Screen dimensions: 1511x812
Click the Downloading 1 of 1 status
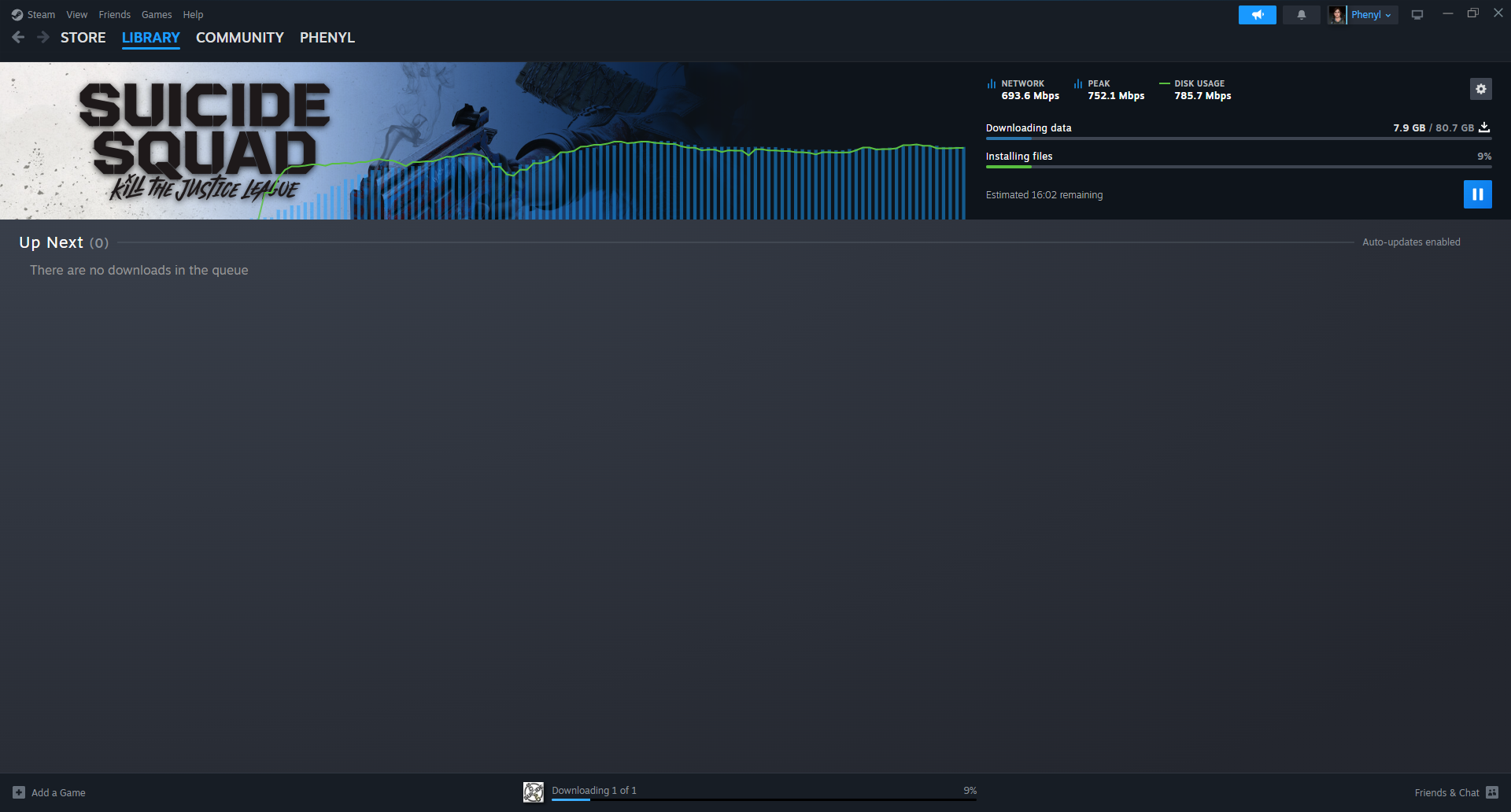click(x=594, y=790)
